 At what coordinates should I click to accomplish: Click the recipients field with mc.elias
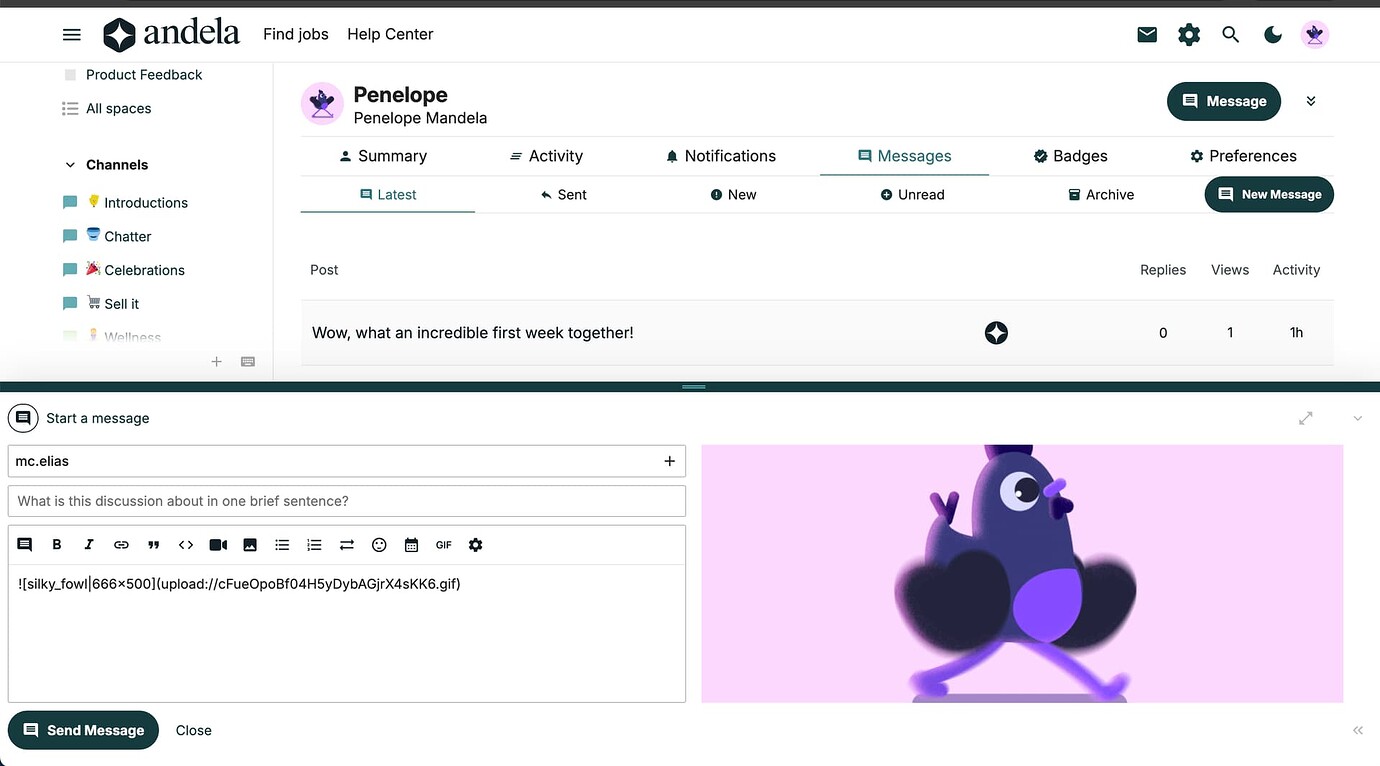coord(347,461)
